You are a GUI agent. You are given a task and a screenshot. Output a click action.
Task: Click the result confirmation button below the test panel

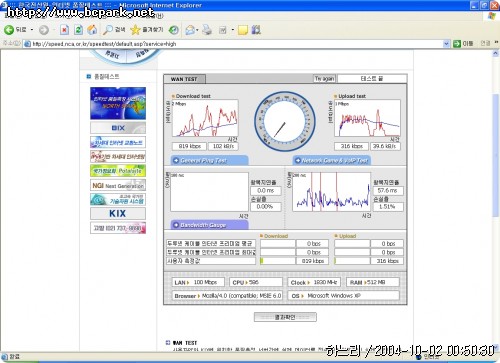point(285,317)
